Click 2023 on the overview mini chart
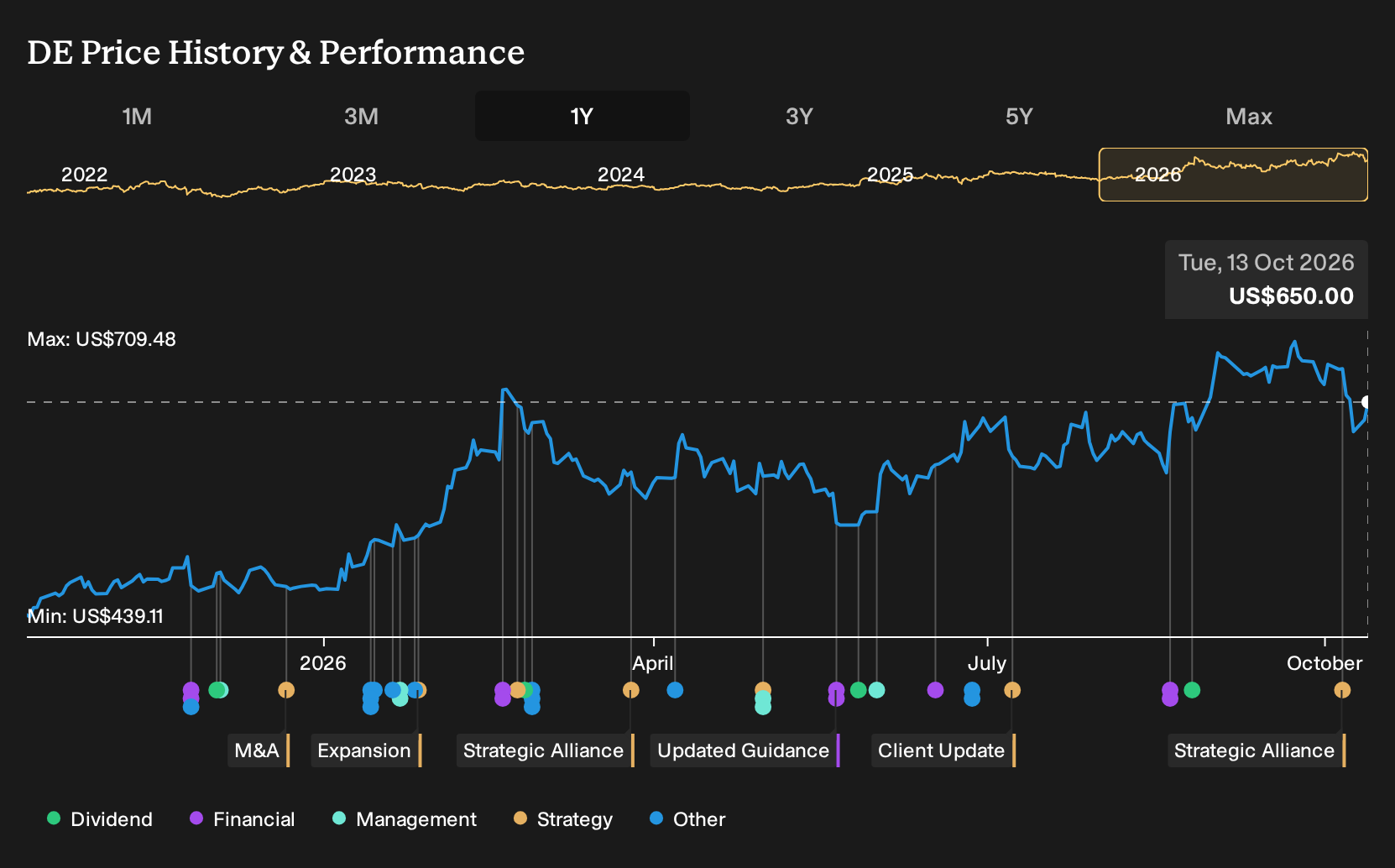This screenshot has width=1395, height=868. (353, 175)
